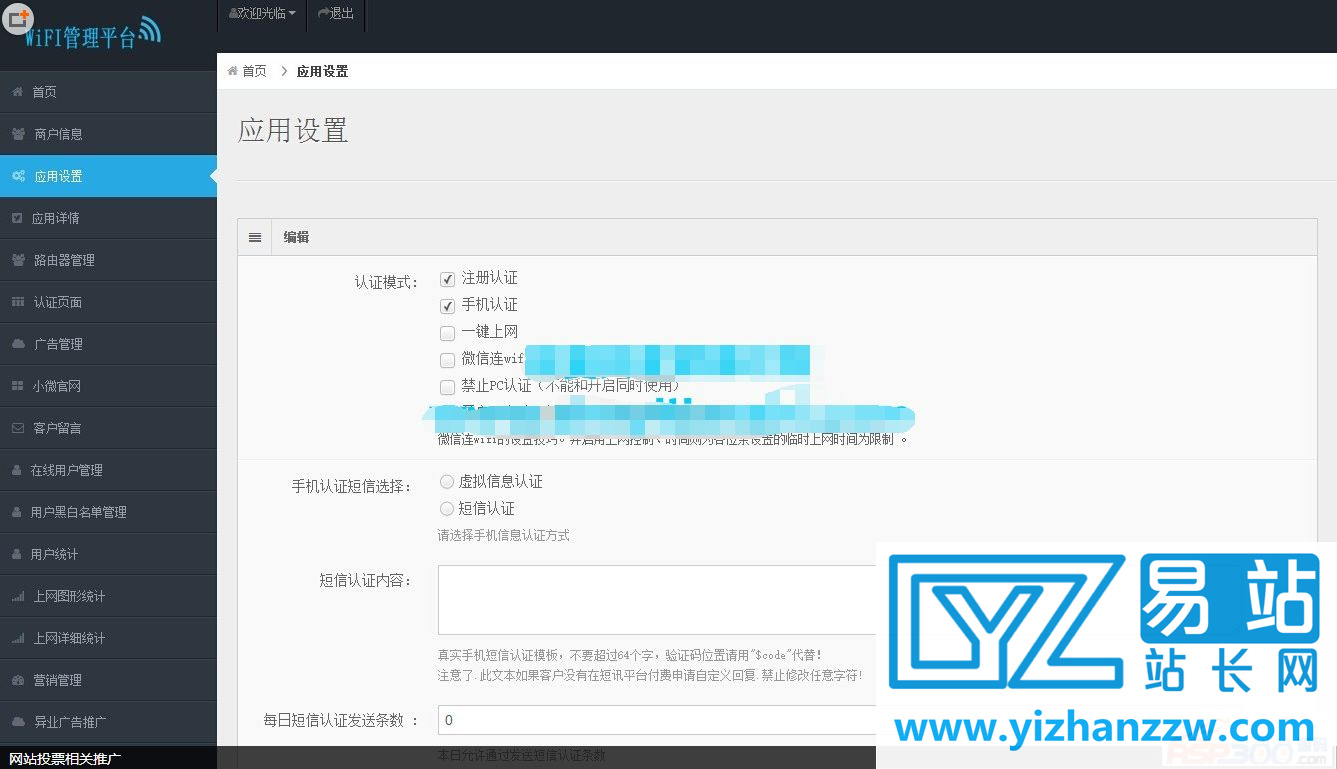Click the chart icon beside 上网详细统计
This screenshot has width=1337, height=769.
click(18, 638)
